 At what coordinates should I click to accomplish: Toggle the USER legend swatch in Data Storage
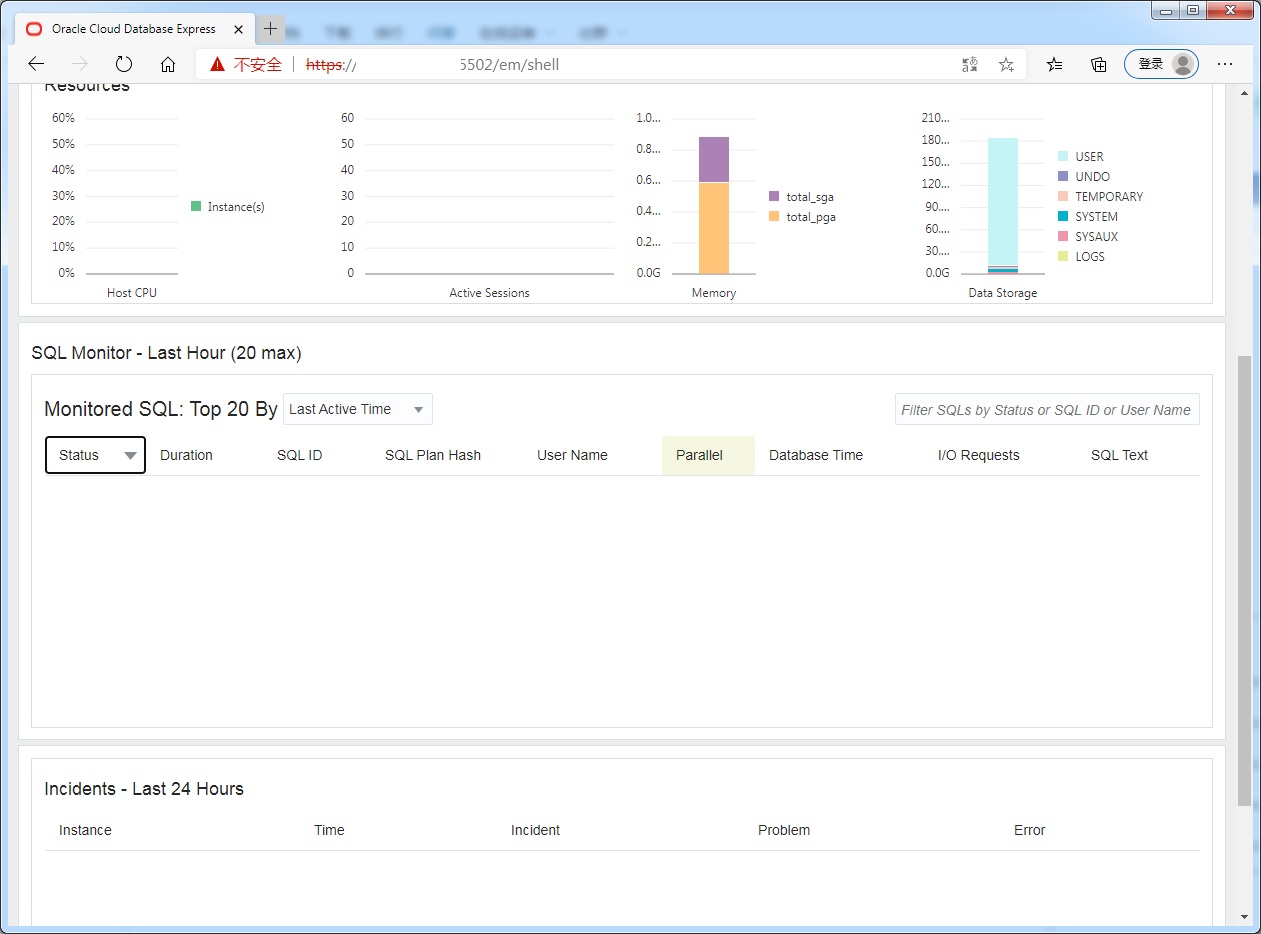point(1063,157)
